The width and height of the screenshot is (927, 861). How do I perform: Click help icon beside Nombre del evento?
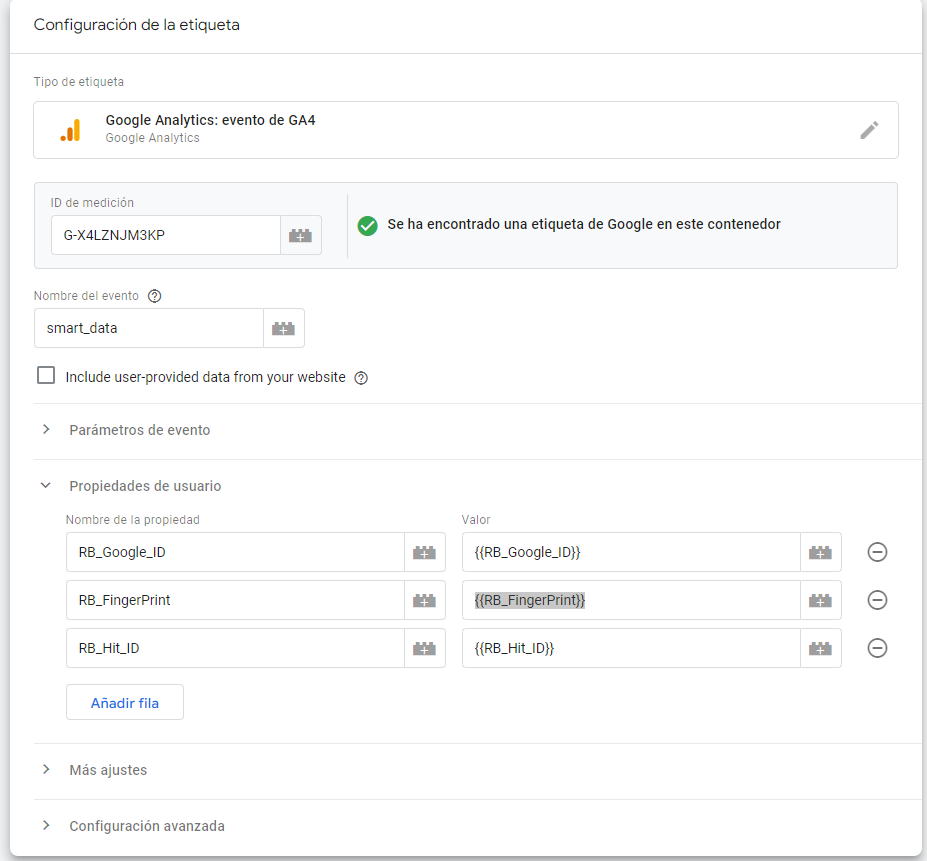(x=154, y=296)
